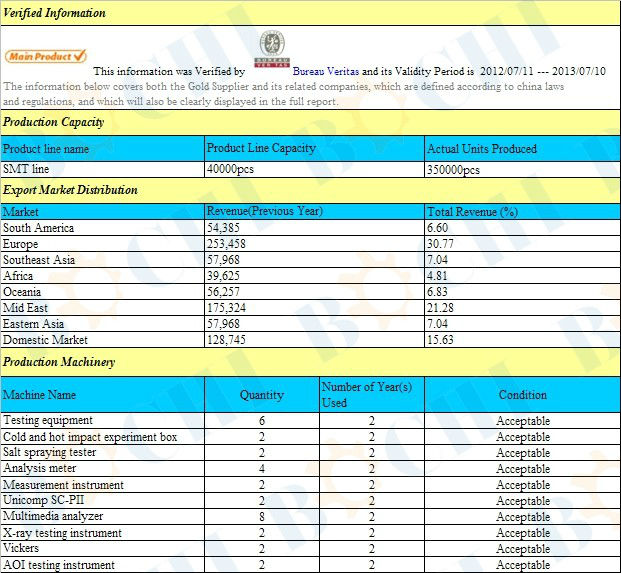Select Acceptable condition for Testing equipment
The height and width of the screenshot is (573, 621).
point(522,421)
